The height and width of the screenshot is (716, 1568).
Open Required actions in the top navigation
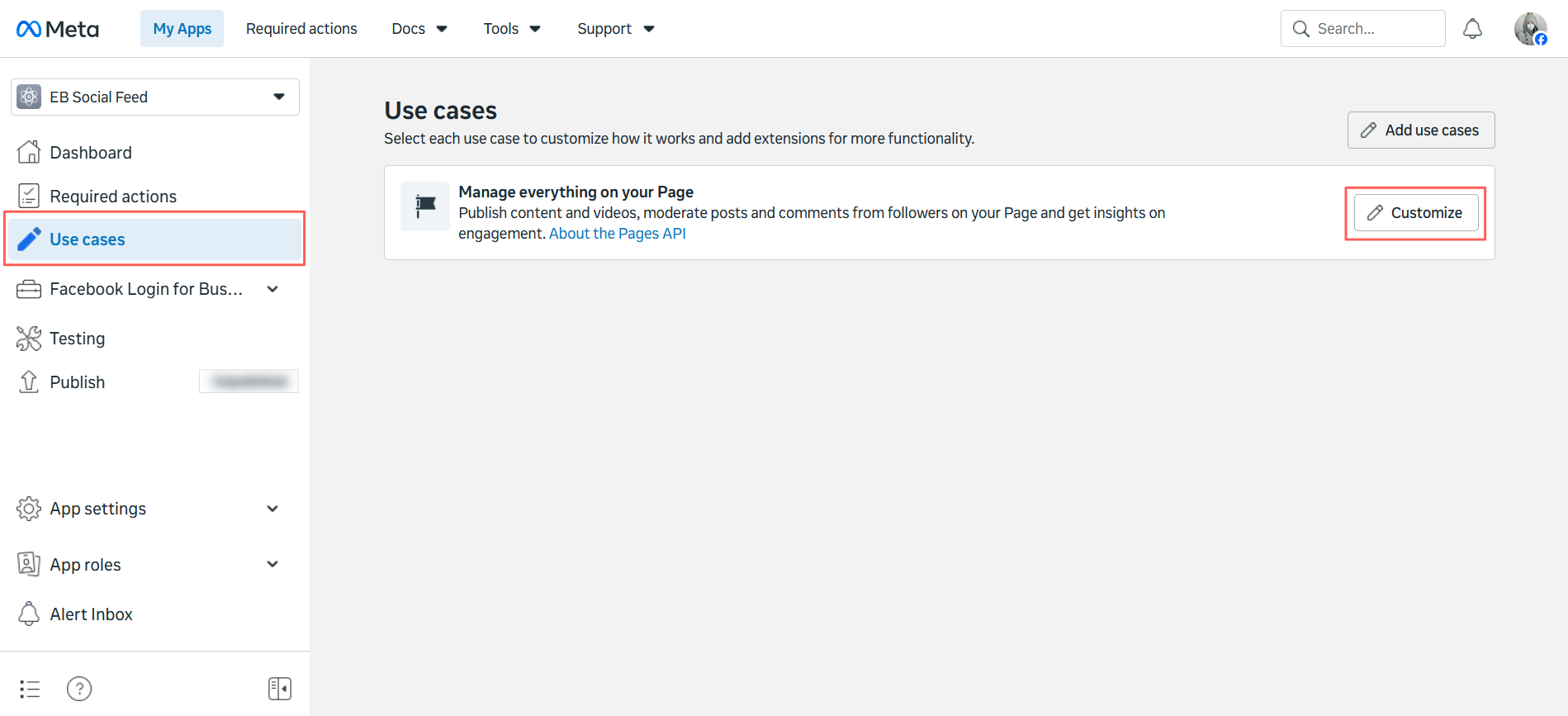pos(301,29)
